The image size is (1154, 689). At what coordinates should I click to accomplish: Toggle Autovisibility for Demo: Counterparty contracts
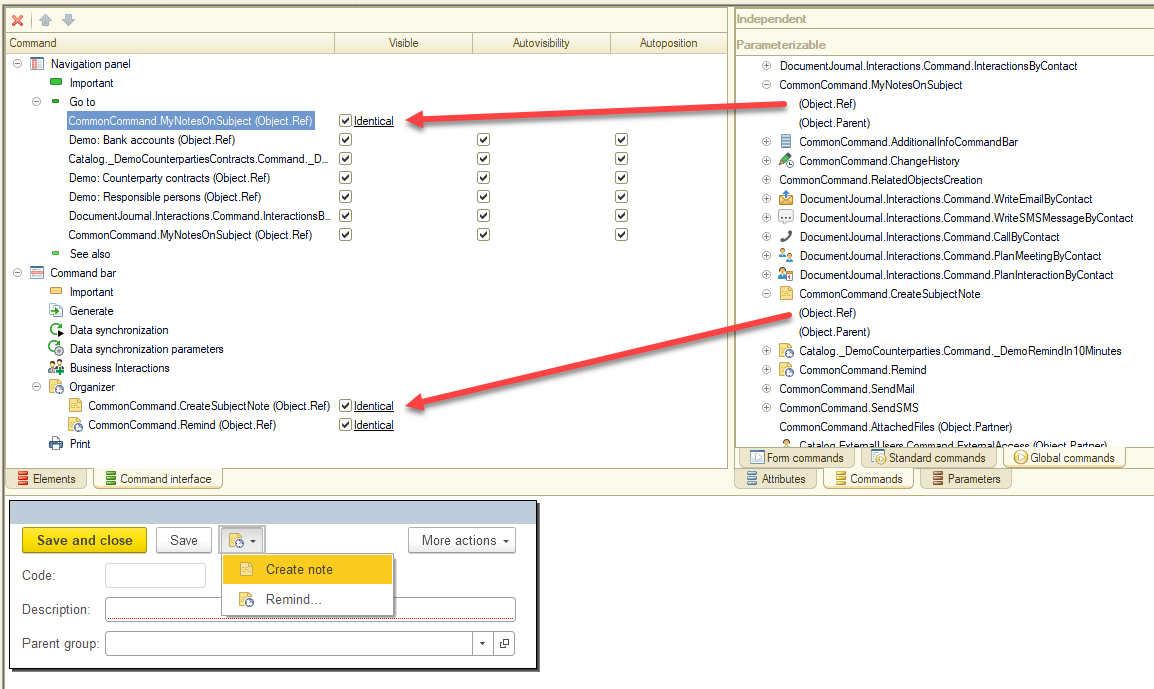pyautogui.click(x=483, y=178)
